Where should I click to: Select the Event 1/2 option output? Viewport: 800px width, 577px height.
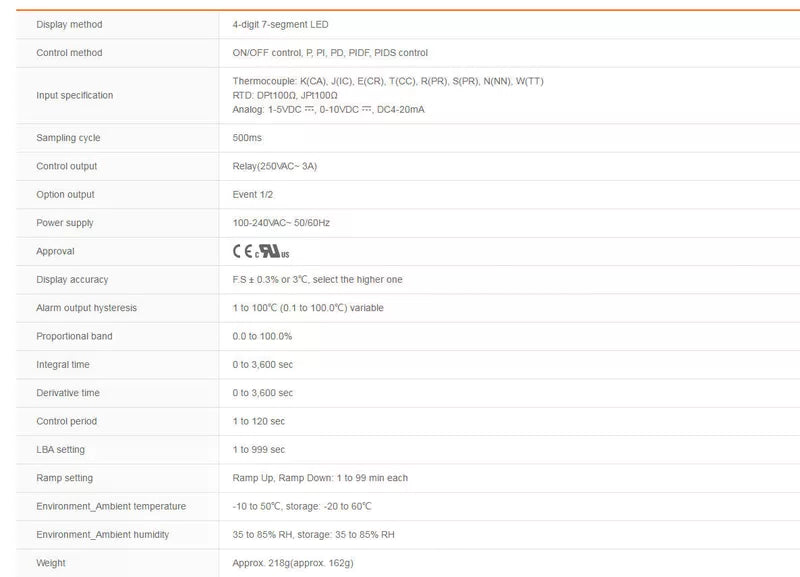[253, 194]
